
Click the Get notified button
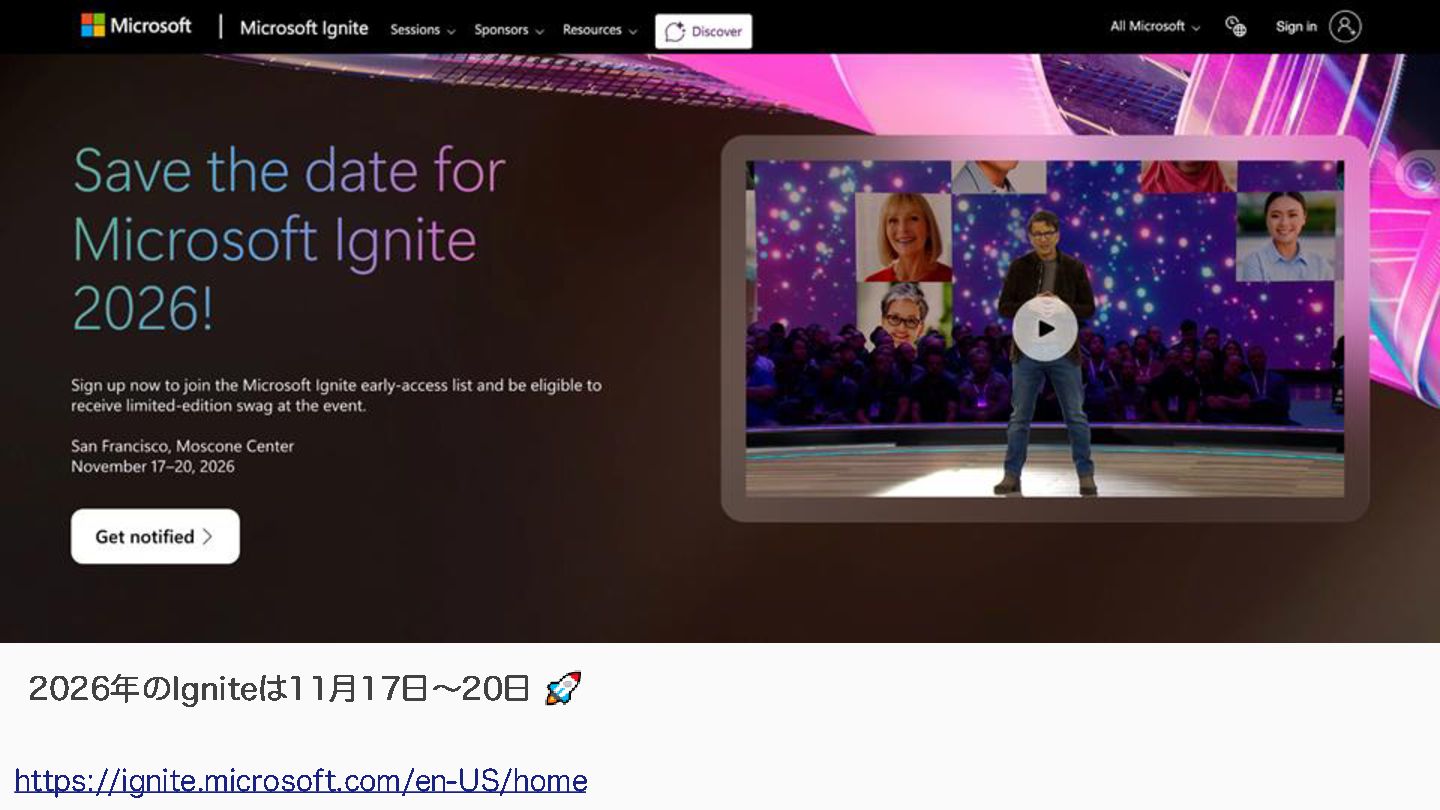(155, 536)
